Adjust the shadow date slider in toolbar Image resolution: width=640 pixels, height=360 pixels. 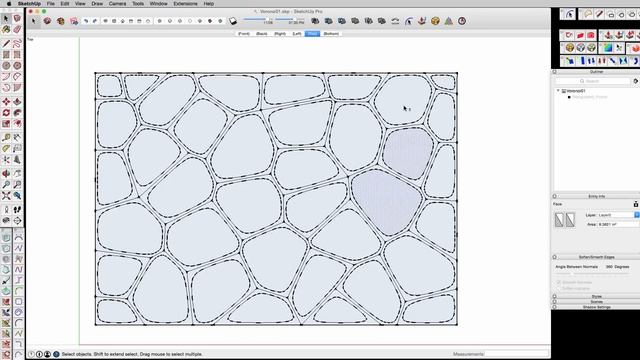[257, 19]
